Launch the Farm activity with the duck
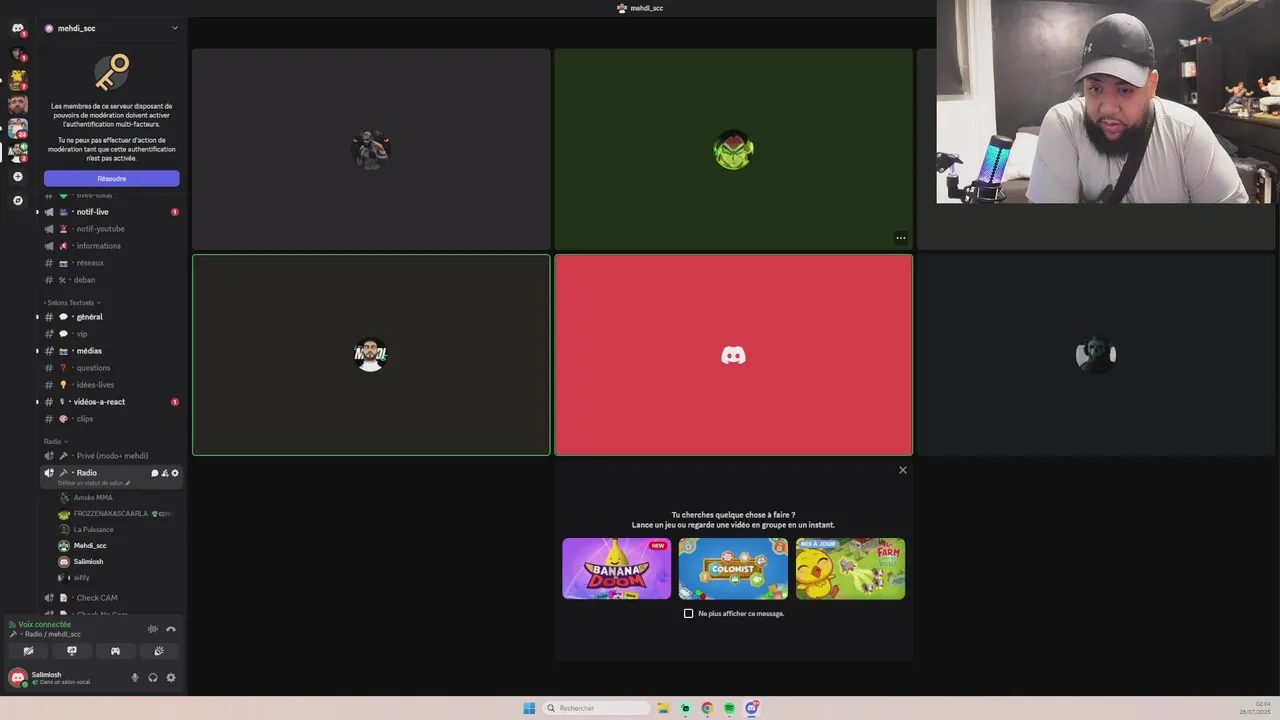This screenshot has width=1280, height=720. (x=850, y=569)
